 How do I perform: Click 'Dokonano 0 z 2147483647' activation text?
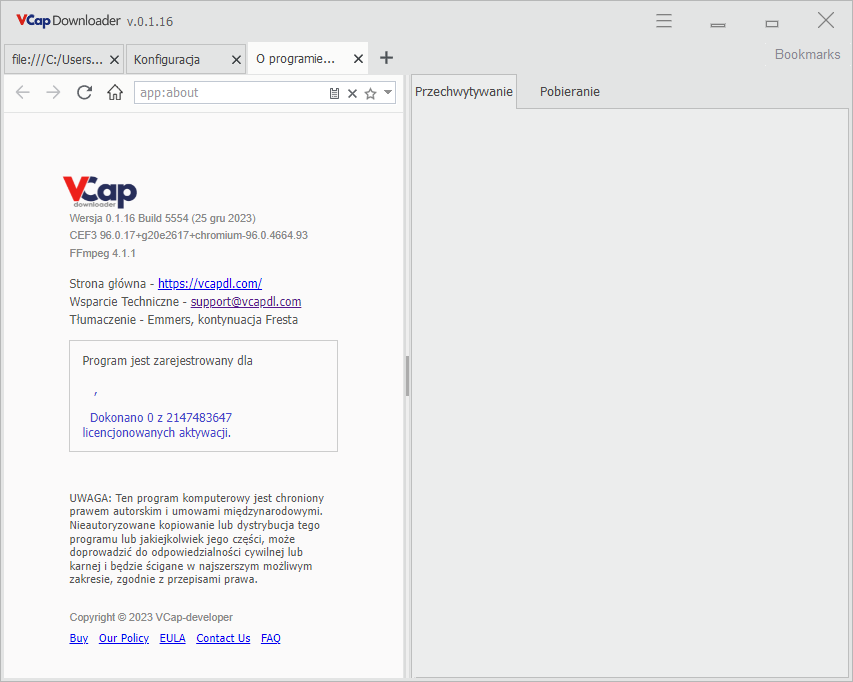click(161, 418)
